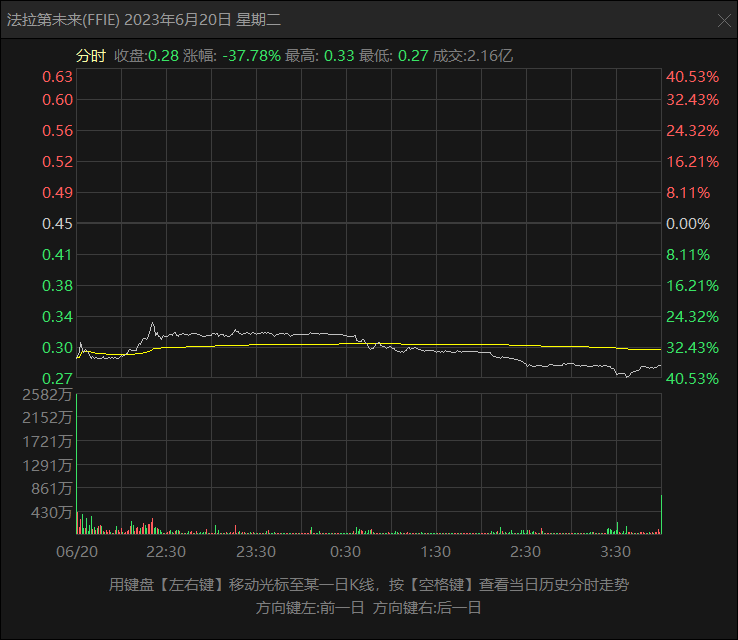The width and height of the screenshot is (738, 640).
Task: Click the 0.30 price axis label
Action: 57,348
